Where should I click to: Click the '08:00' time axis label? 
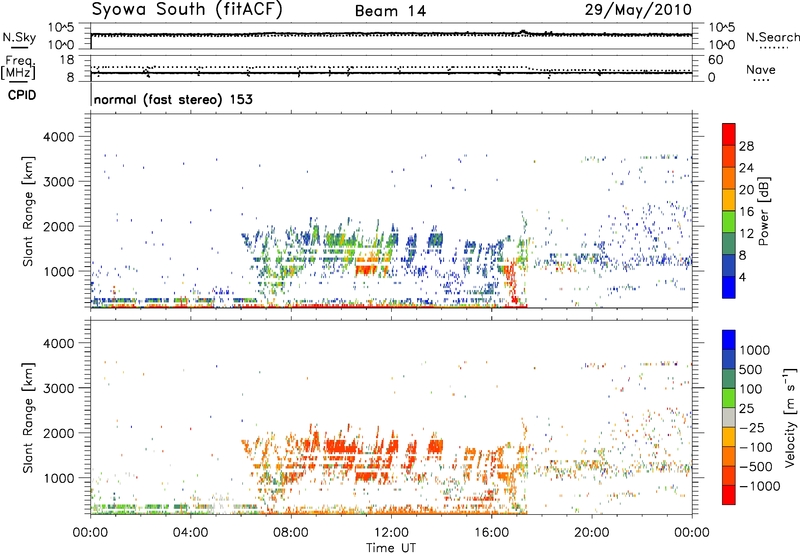point(291,533)
